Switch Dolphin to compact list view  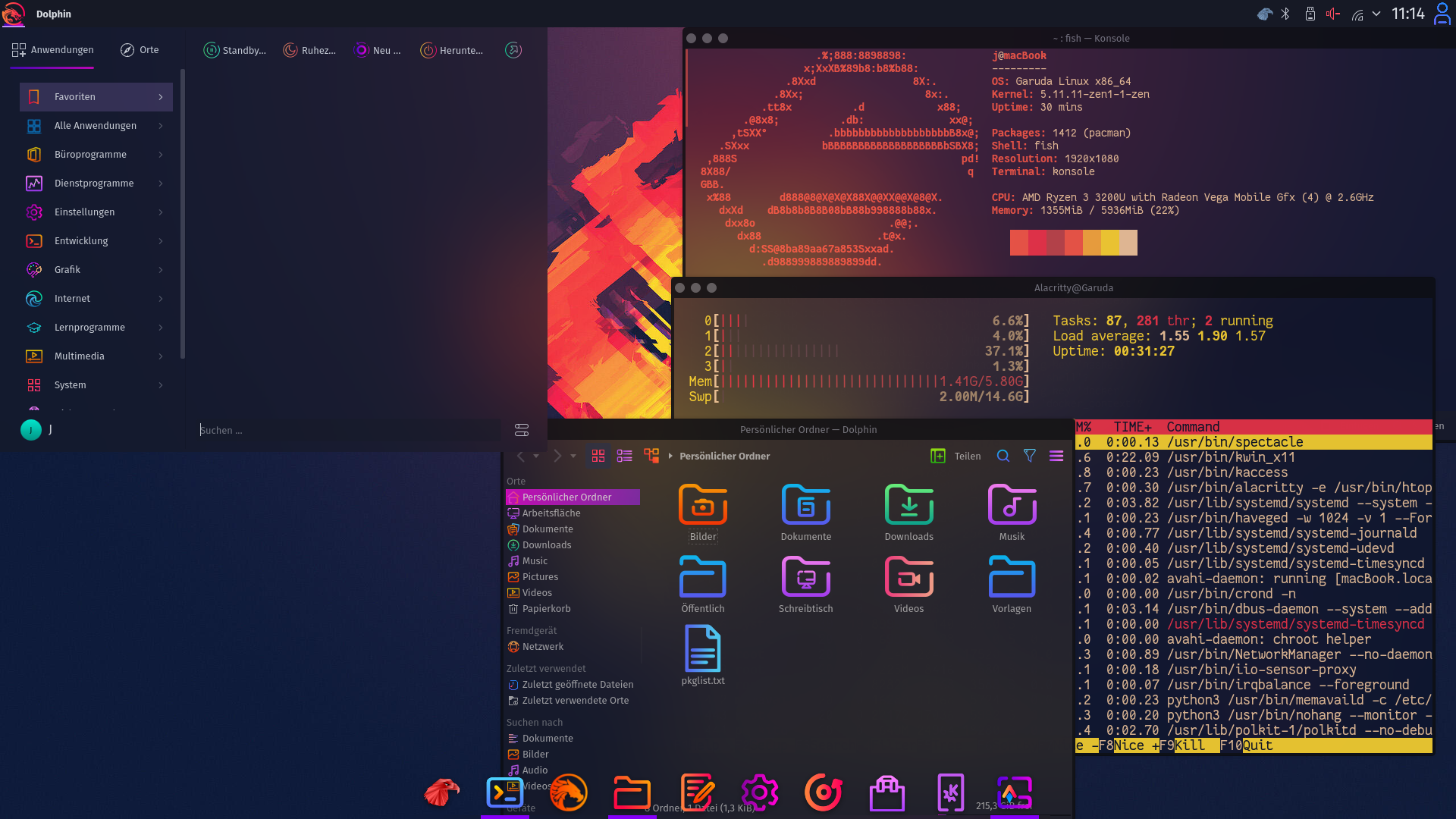(625, 456)
